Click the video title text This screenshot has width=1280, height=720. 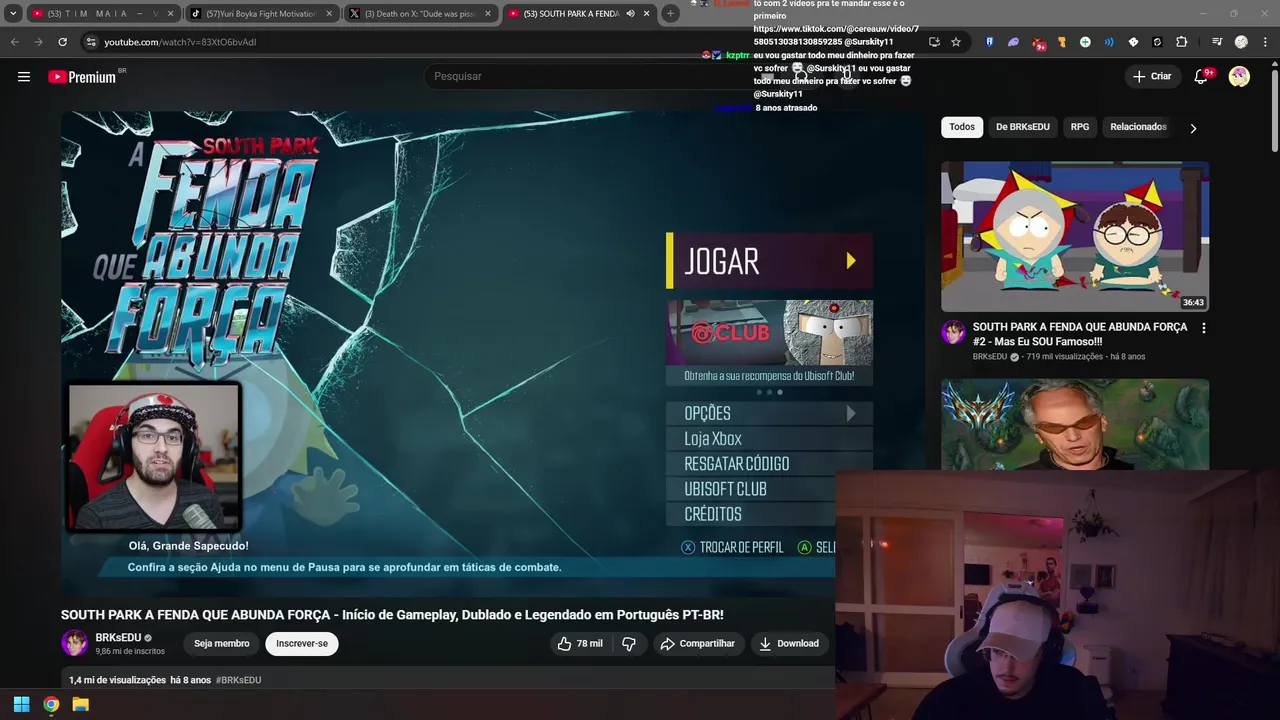tap(392, 615)
